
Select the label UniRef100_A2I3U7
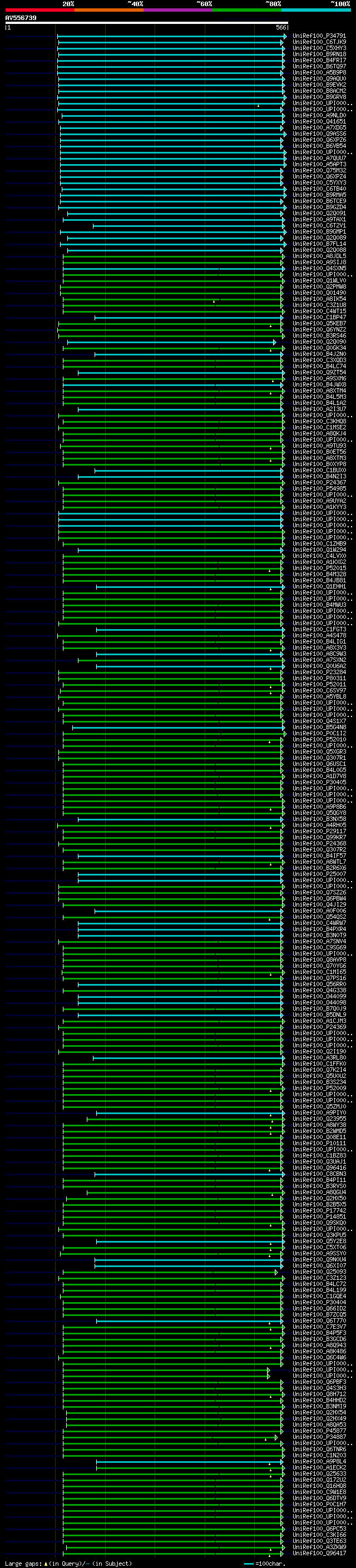tap(319, 409)
